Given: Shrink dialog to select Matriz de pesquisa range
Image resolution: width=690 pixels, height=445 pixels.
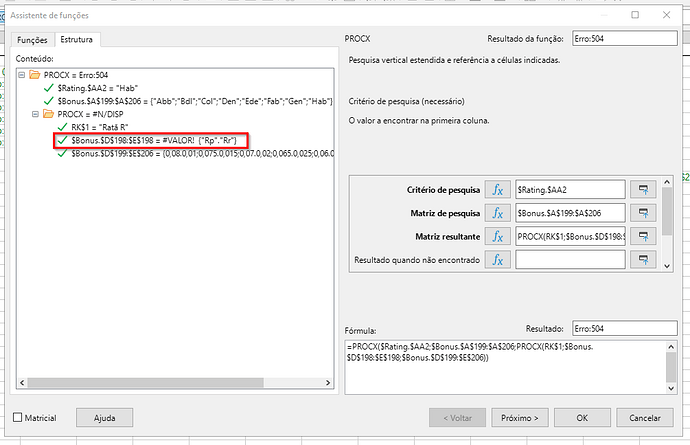Looking at the screenshot, I should pos(643,213).
